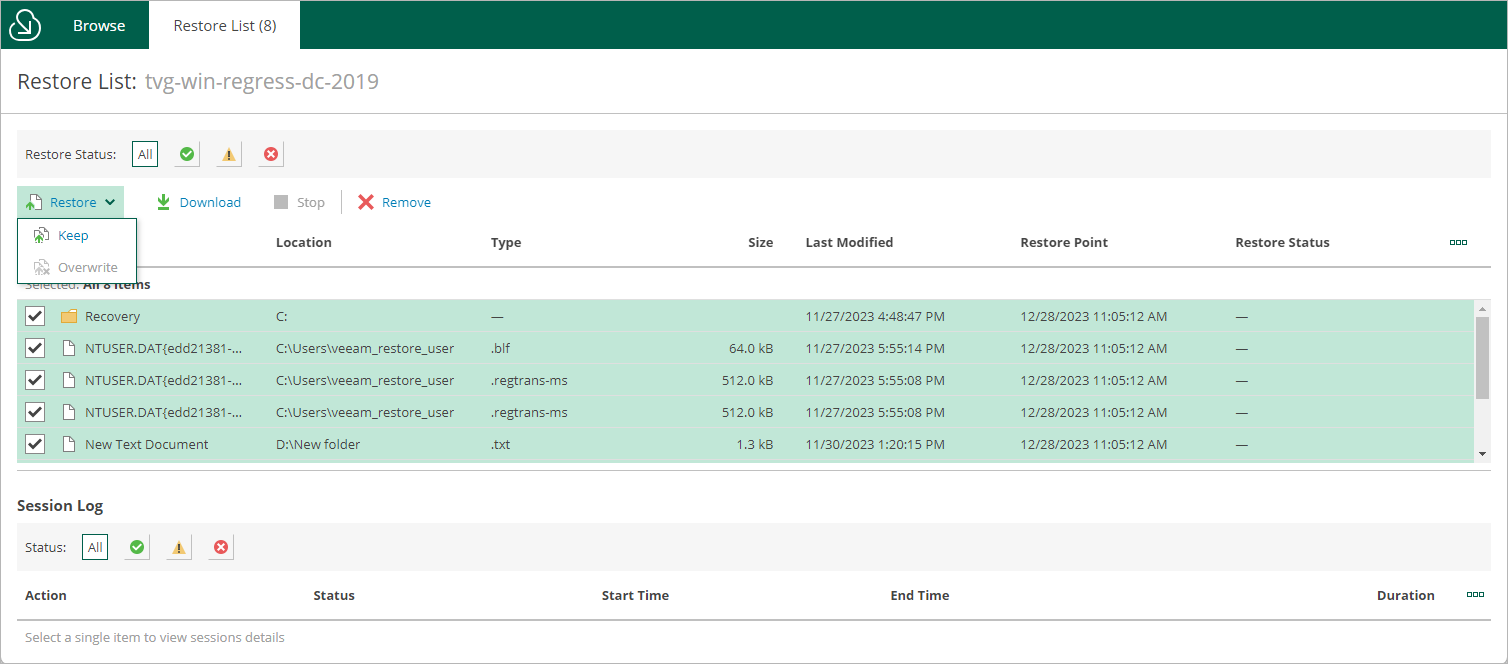Sort session log by Action column

pos(46,595)
